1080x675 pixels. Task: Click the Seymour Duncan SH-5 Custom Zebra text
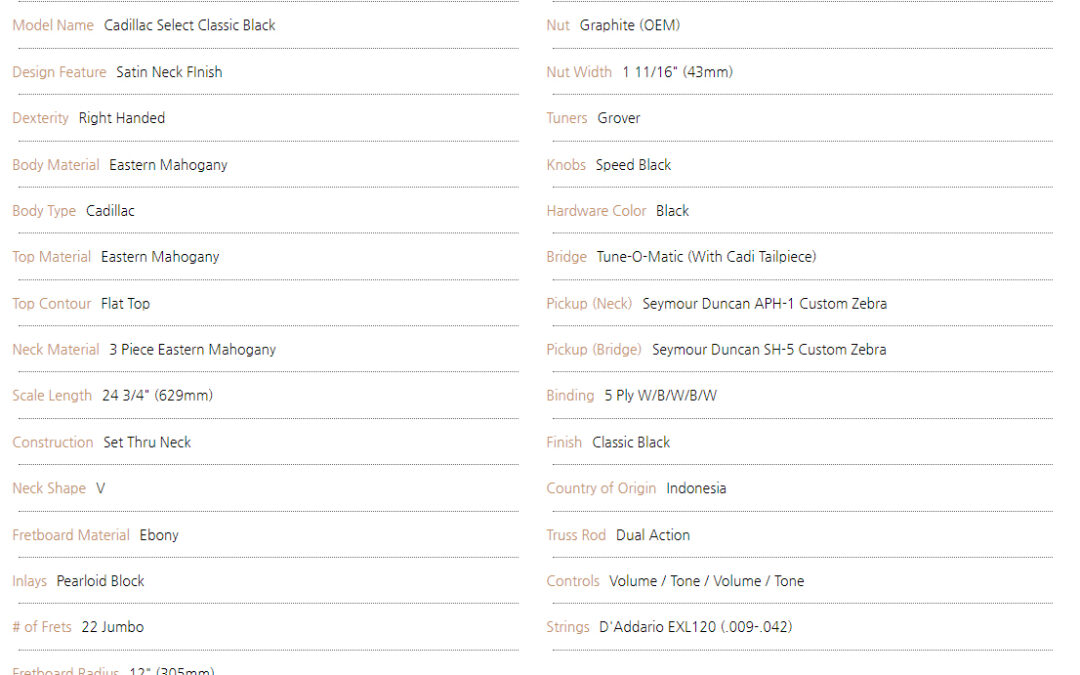click(x=769, y=350)
